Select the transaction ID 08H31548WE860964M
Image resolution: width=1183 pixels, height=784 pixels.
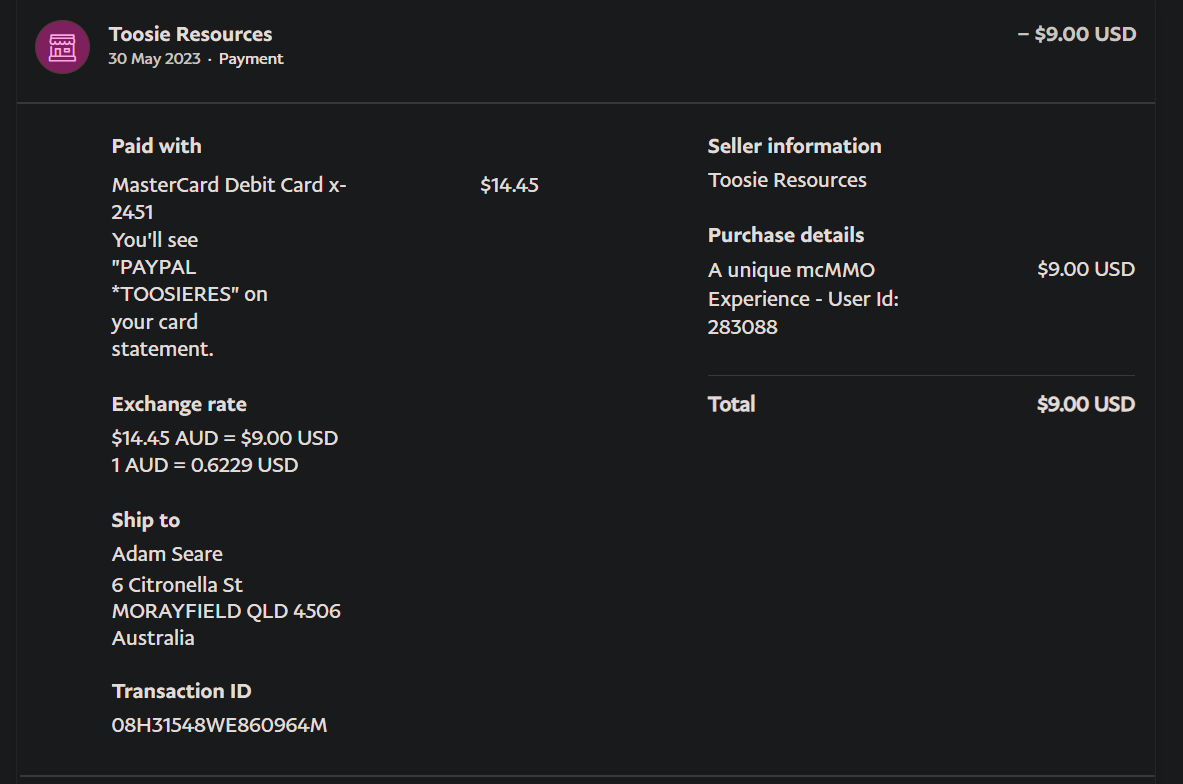[220, 725]
